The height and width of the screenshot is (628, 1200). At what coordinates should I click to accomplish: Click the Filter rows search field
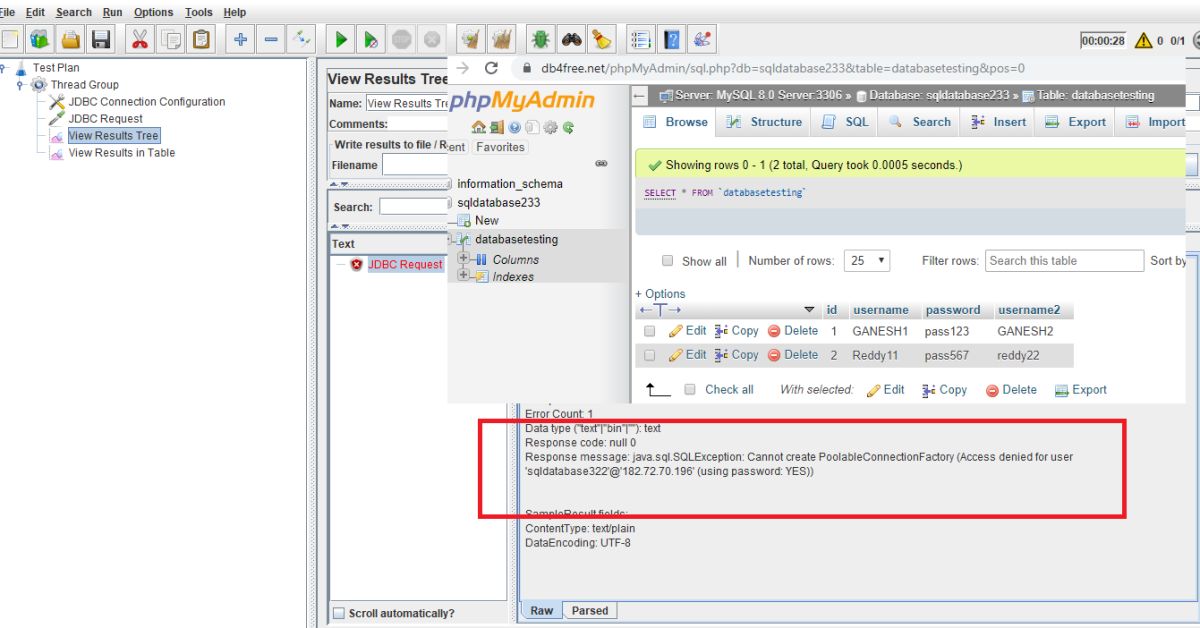[1064, 261]
